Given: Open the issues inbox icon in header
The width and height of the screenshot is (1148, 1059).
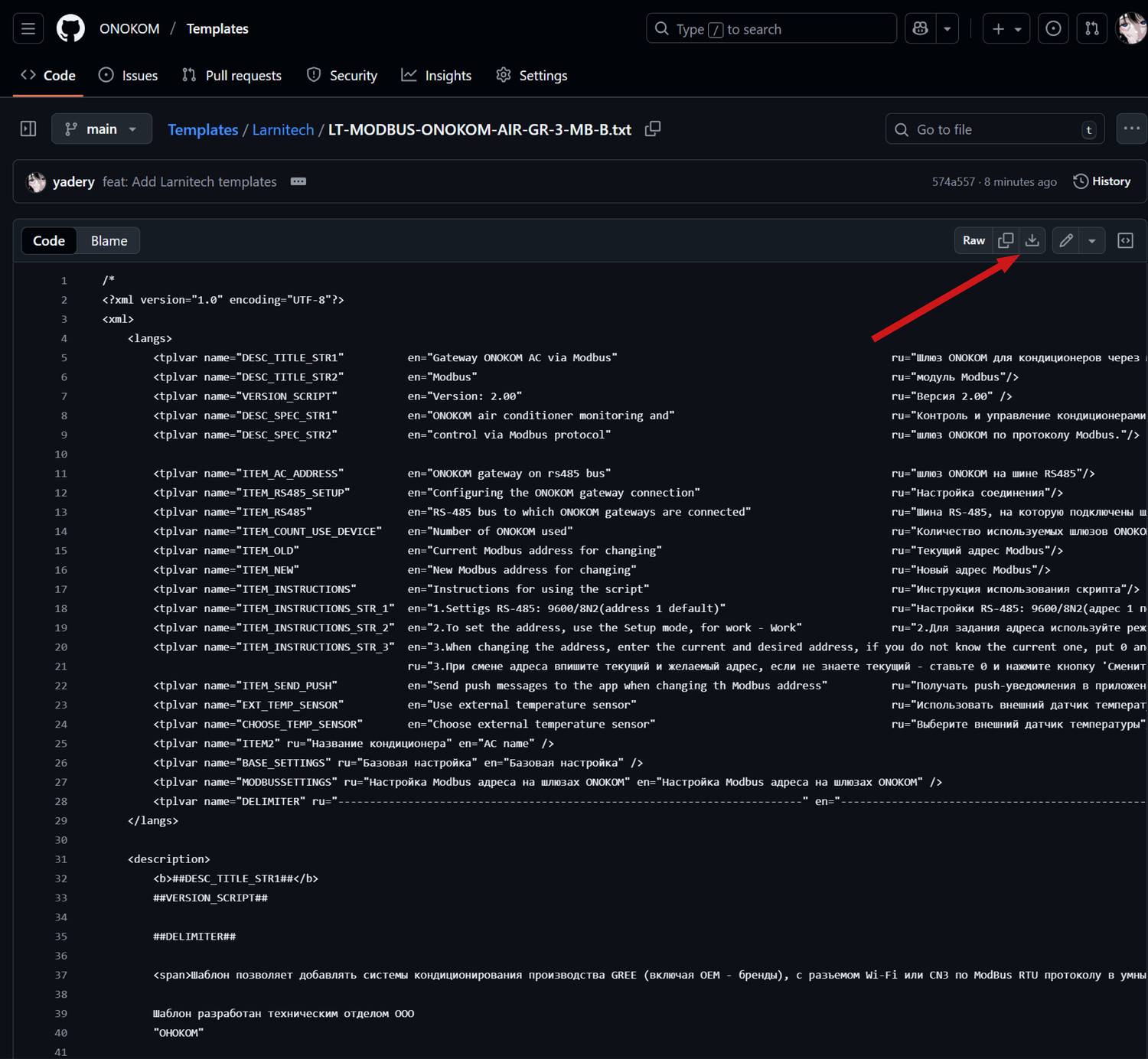Looking at the screenshot, I should [x=1053, y=29].
